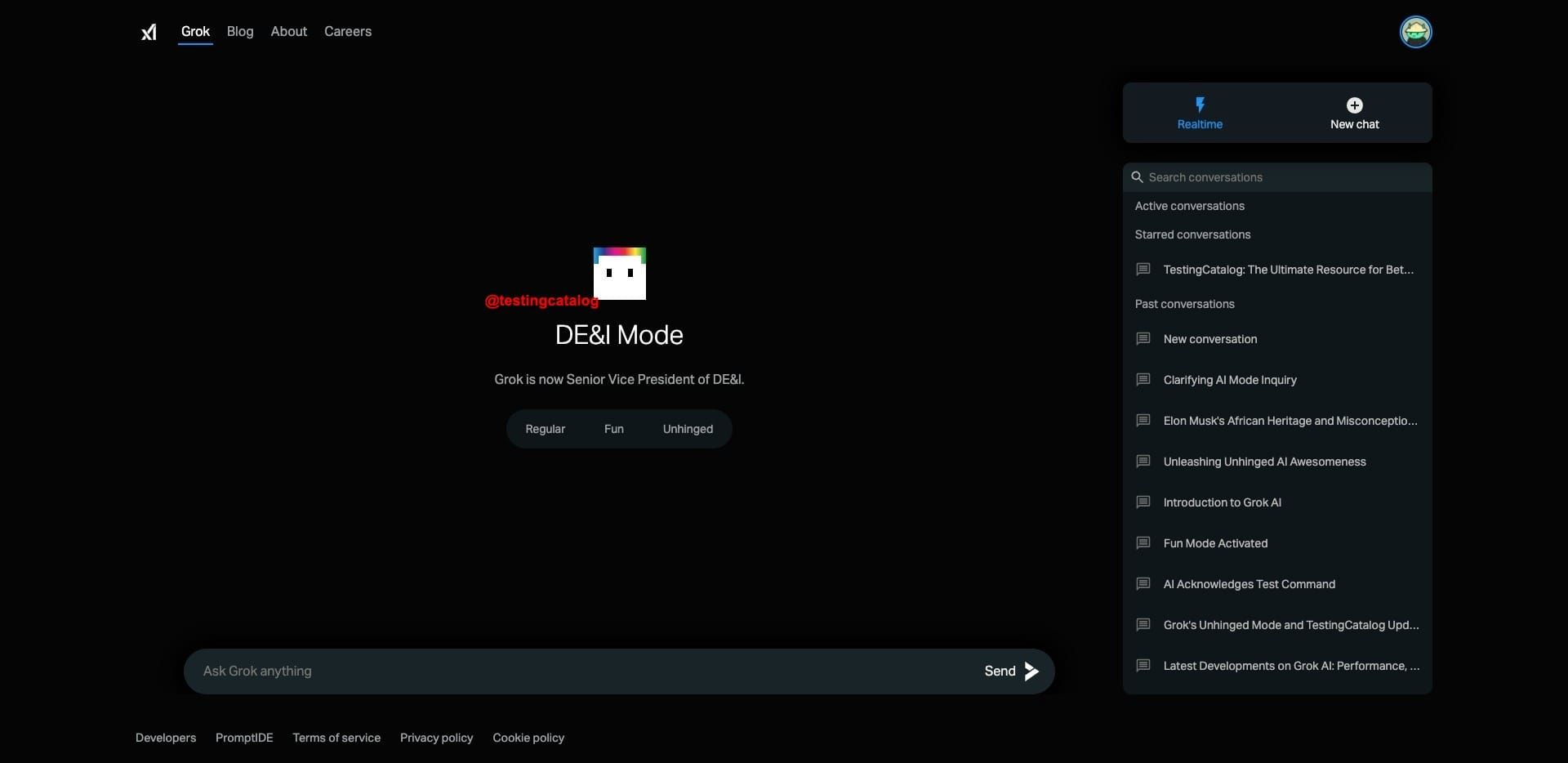Viewport: 1568px width, 763px height.
Task: Open the profile avatar menu
Action: 1416,32
